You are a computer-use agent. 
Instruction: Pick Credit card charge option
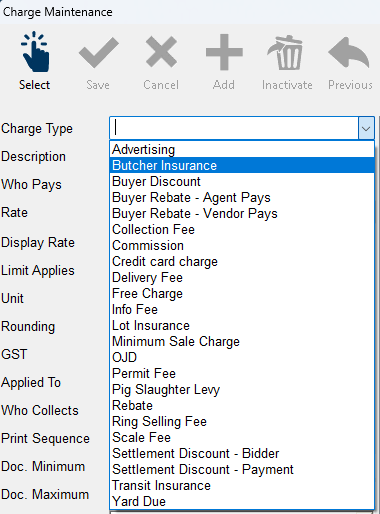coord(242,261)
